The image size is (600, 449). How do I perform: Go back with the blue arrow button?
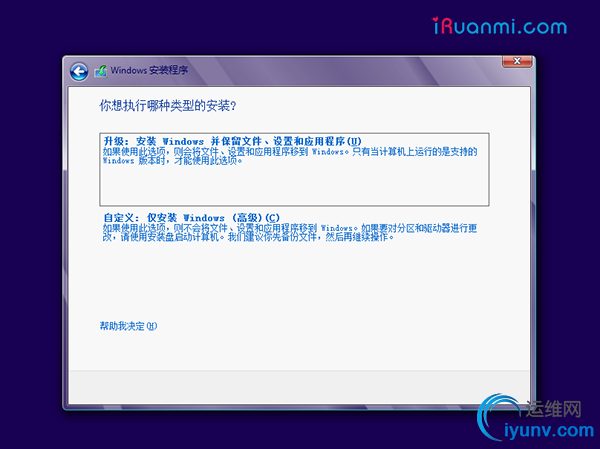pos(79,71)
